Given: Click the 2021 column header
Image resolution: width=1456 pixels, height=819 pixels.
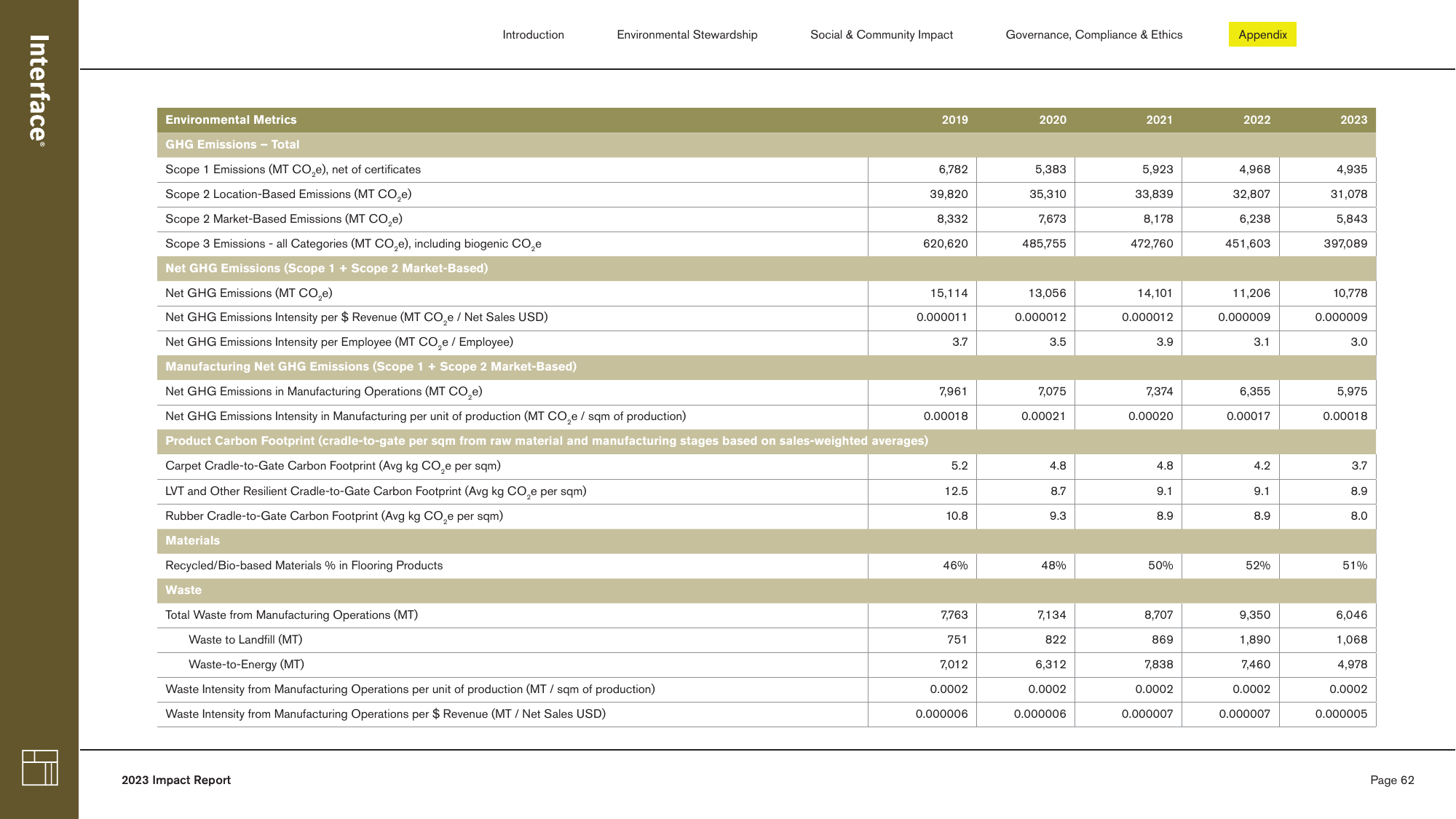Looking at the screenshot, I should [1159, 120].
